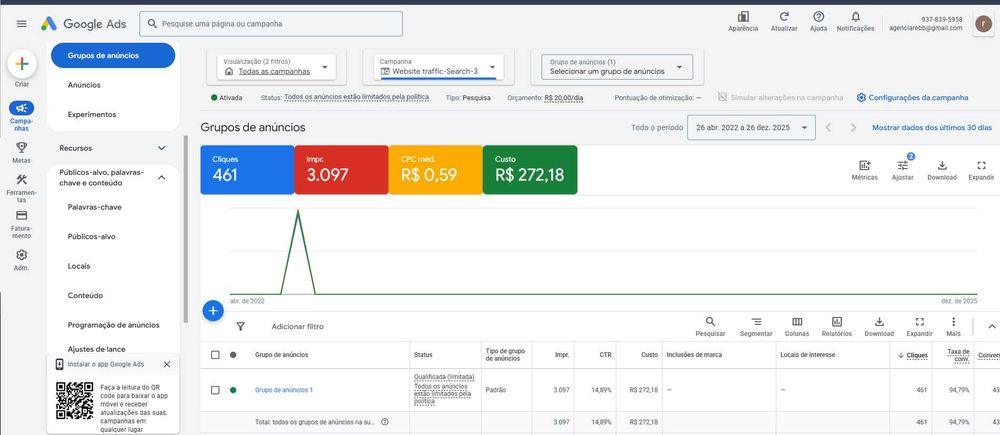The height and width of the screenshot is (435, 1000).
Task: Check the Grupo de anúncios 1 row
Action: click(215, 390)
